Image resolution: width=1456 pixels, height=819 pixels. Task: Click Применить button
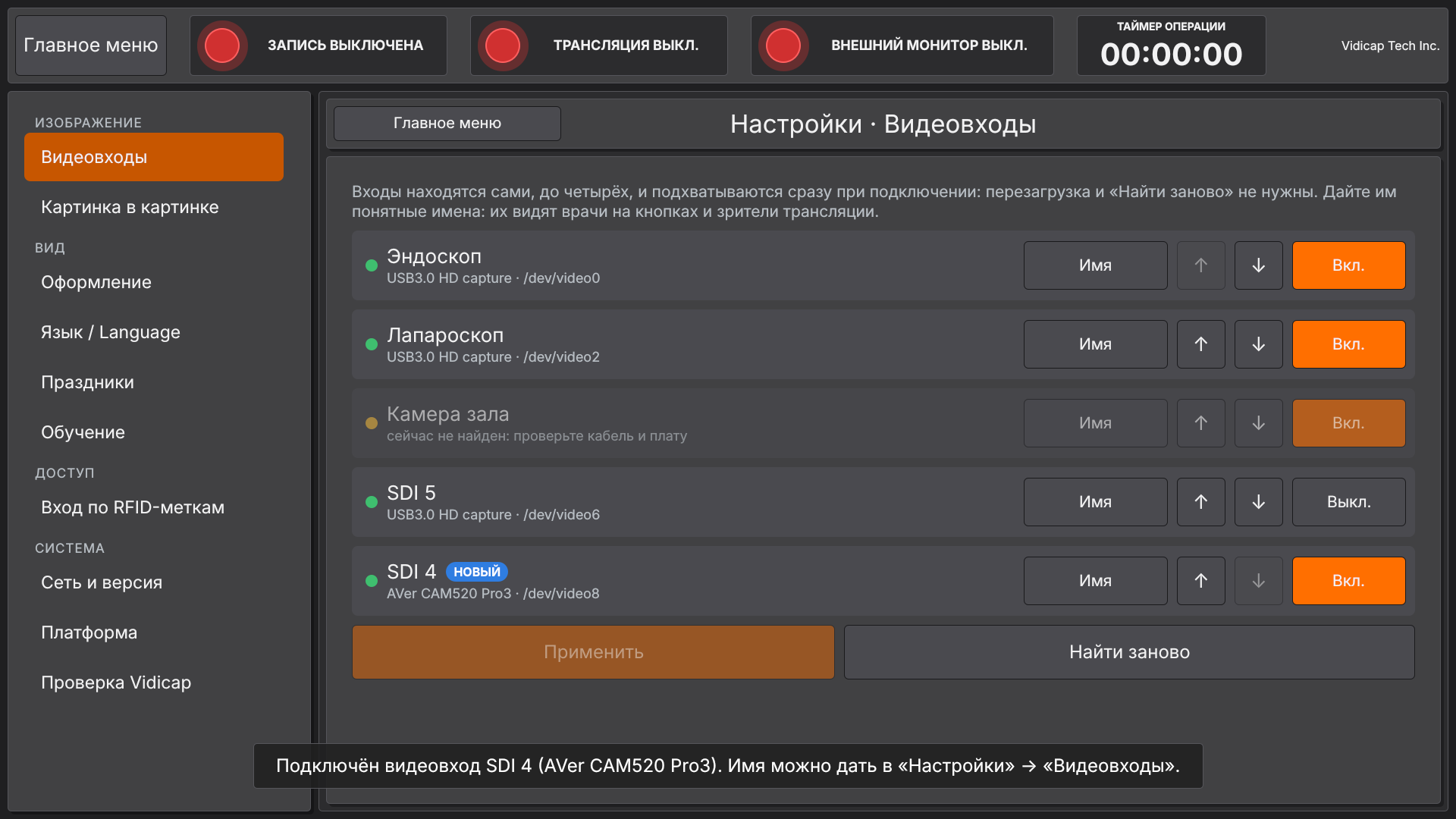[593, 652]
